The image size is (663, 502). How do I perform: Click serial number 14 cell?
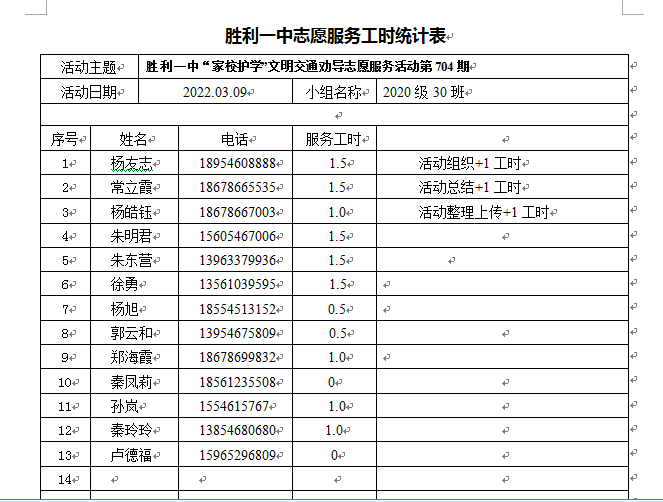[x=66, y=479]
